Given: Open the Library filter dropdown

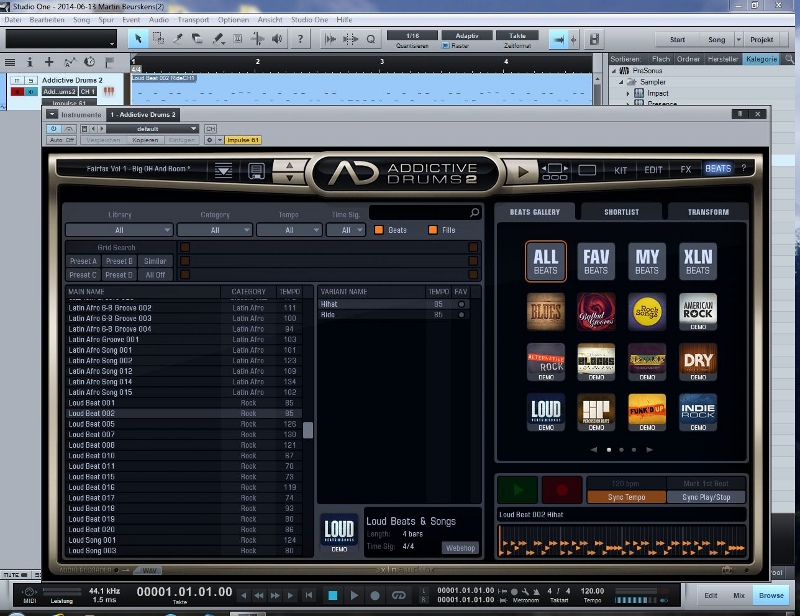Looking at the screenshot, I should pyautogui.click(x=119, y=230).
